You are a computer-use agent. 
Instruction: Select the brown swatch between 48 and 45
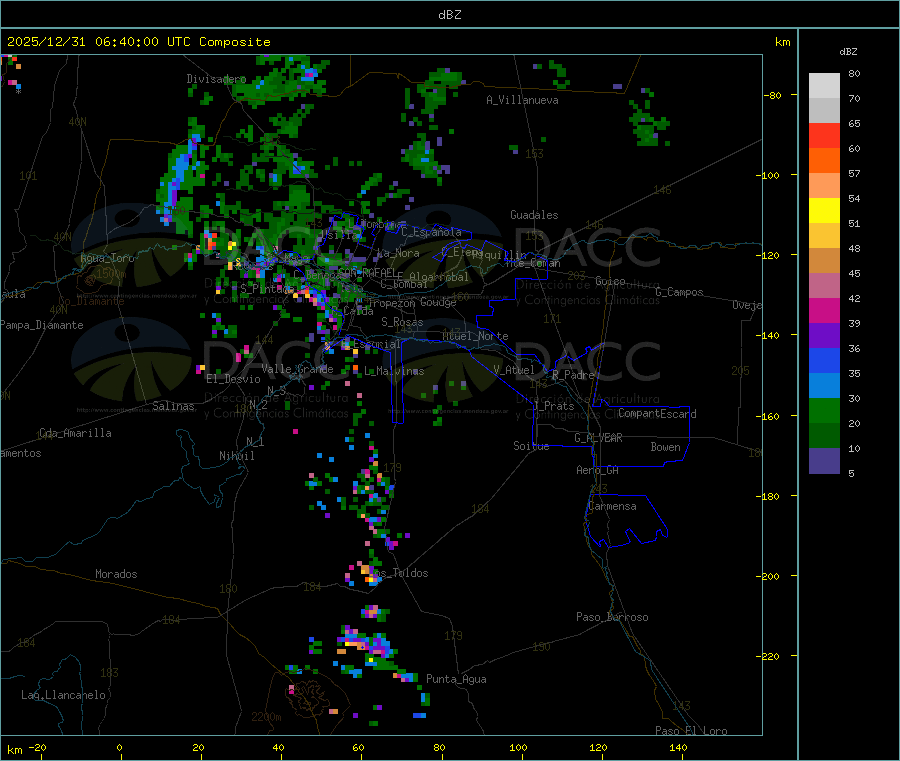tap(824, 261)
